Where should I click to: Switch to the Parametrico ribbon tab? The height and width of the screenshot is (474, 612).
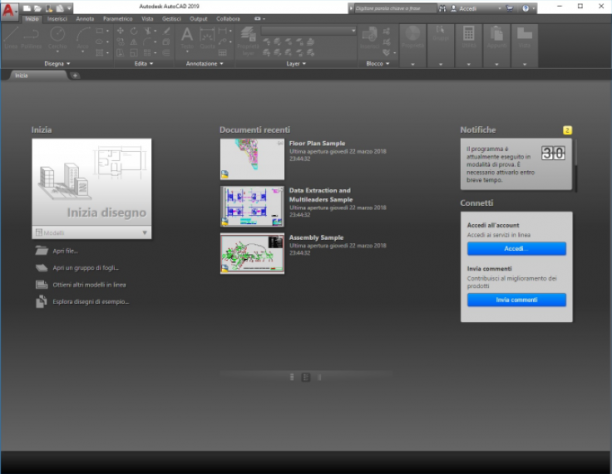[x=117, y=19]
